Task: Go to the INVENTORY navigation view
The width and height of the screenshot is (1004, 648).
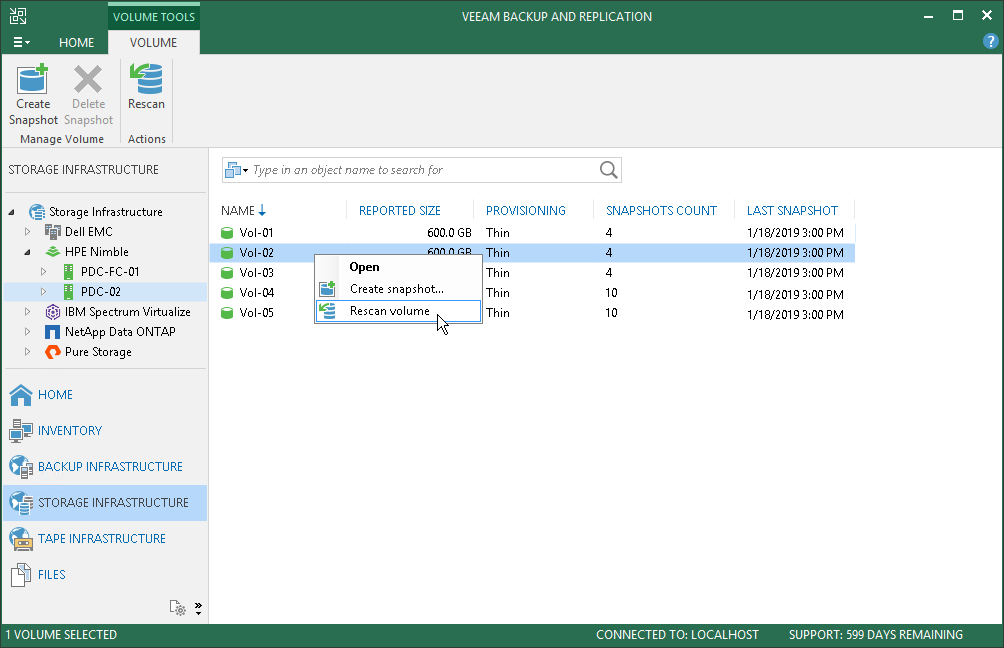Action: point(105,431)
